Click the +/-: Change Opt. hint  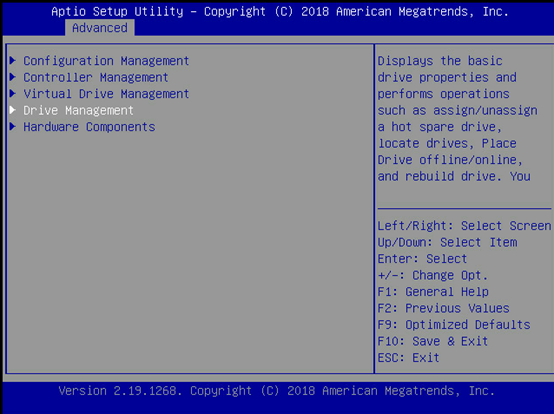coord(433,275)
